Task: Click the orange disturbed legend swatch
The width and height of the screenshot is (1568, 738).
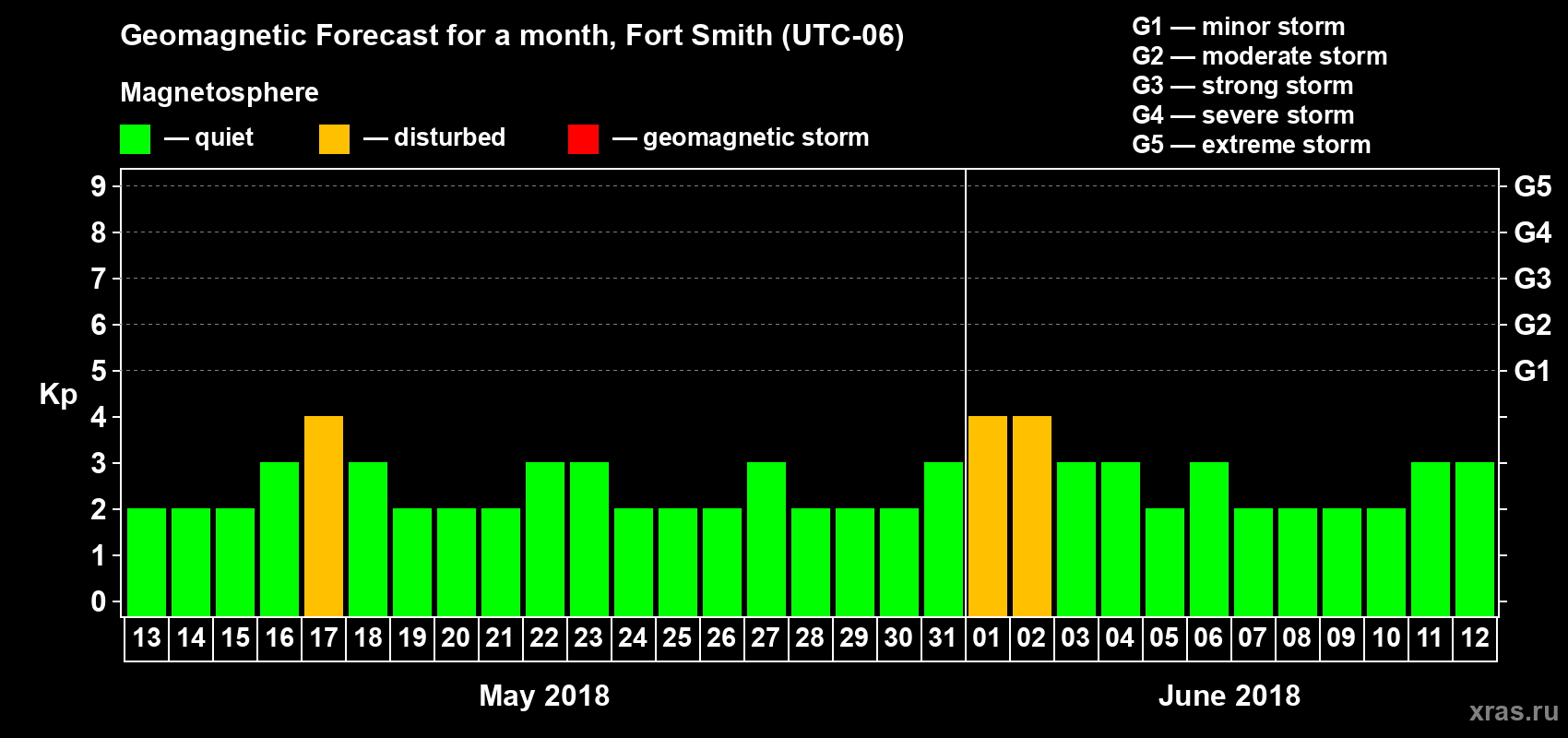Action: pos(335,139)
